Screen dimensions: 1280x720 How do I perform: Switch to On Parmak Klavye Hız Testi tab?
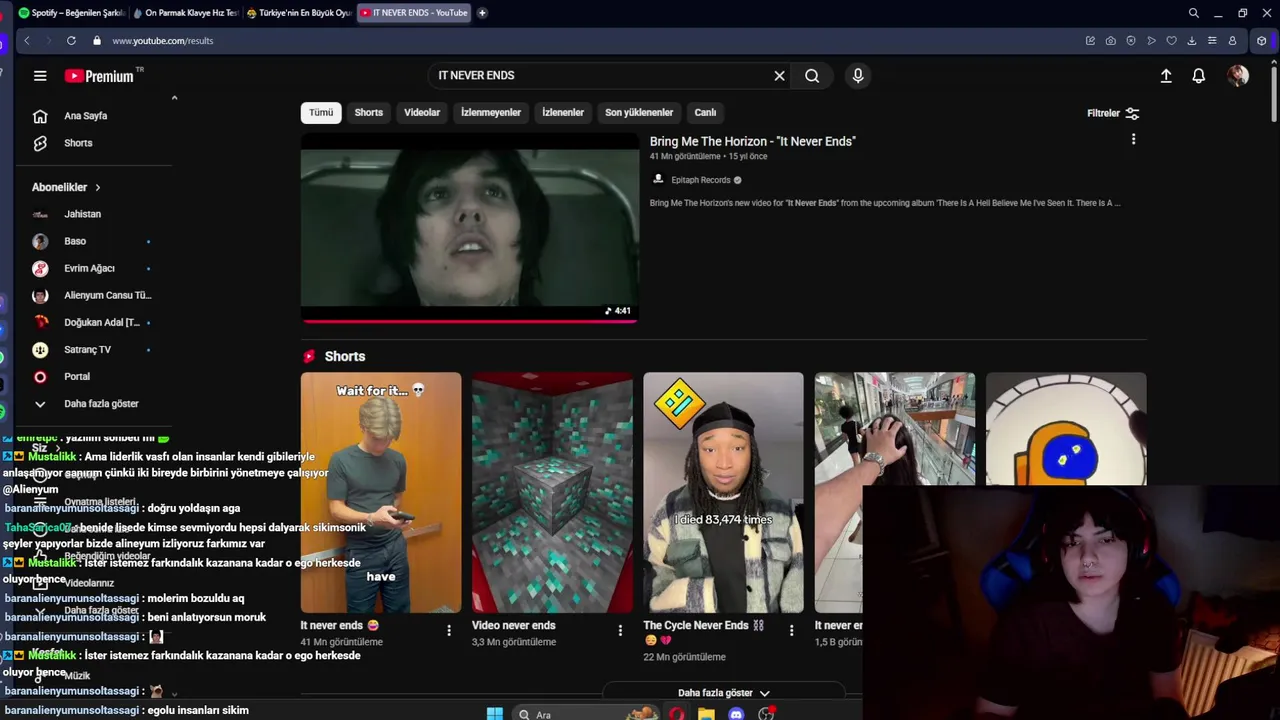186,13
